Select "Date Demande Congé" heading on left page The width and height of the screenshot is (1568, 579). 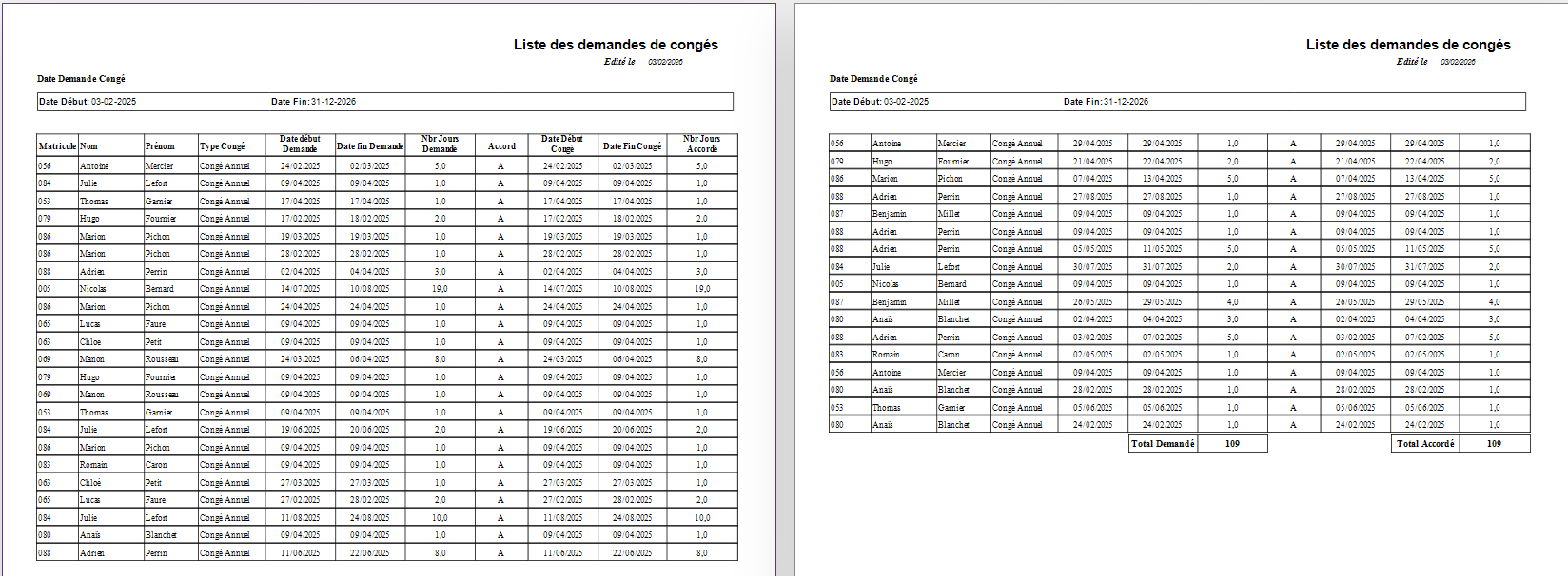81,79
